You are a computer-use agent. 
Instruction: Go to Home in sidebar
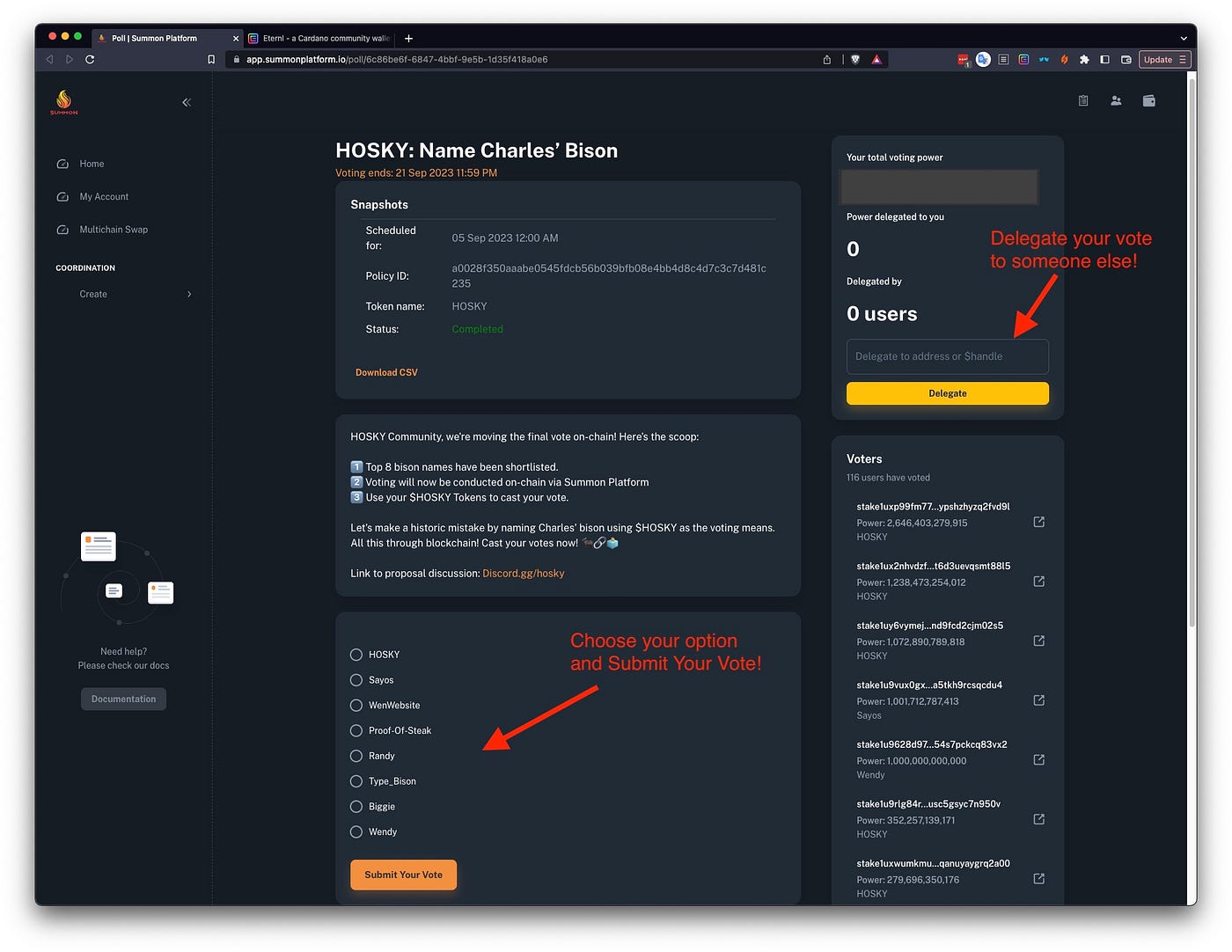point(92,164)
